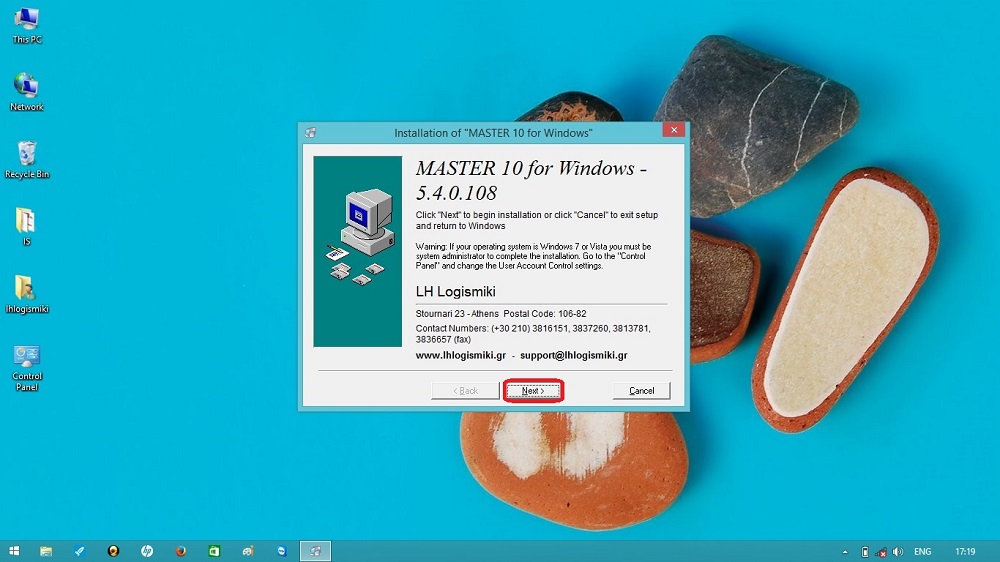Viewport: 1000px width, 562px height.
Task: Click the support@lhlogismiki.gr email text
Action: 573,355
